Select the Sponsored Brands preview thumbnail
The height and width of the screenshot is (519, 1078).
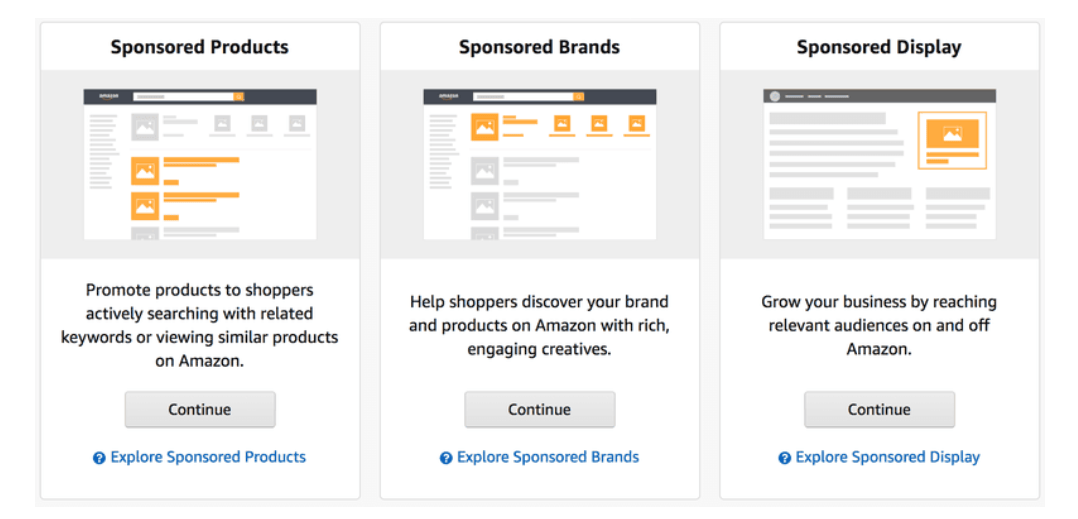pos(540,164)
